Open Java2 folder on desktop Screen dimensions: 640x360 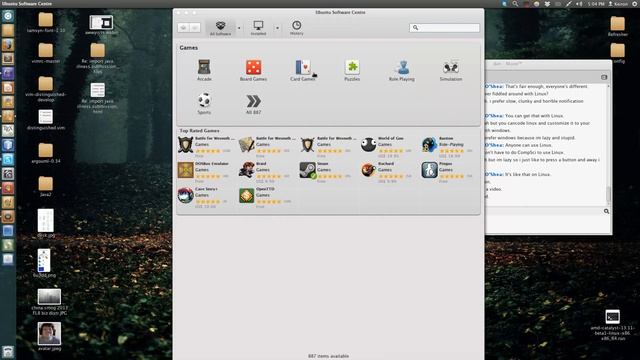[x=46, y=187]
